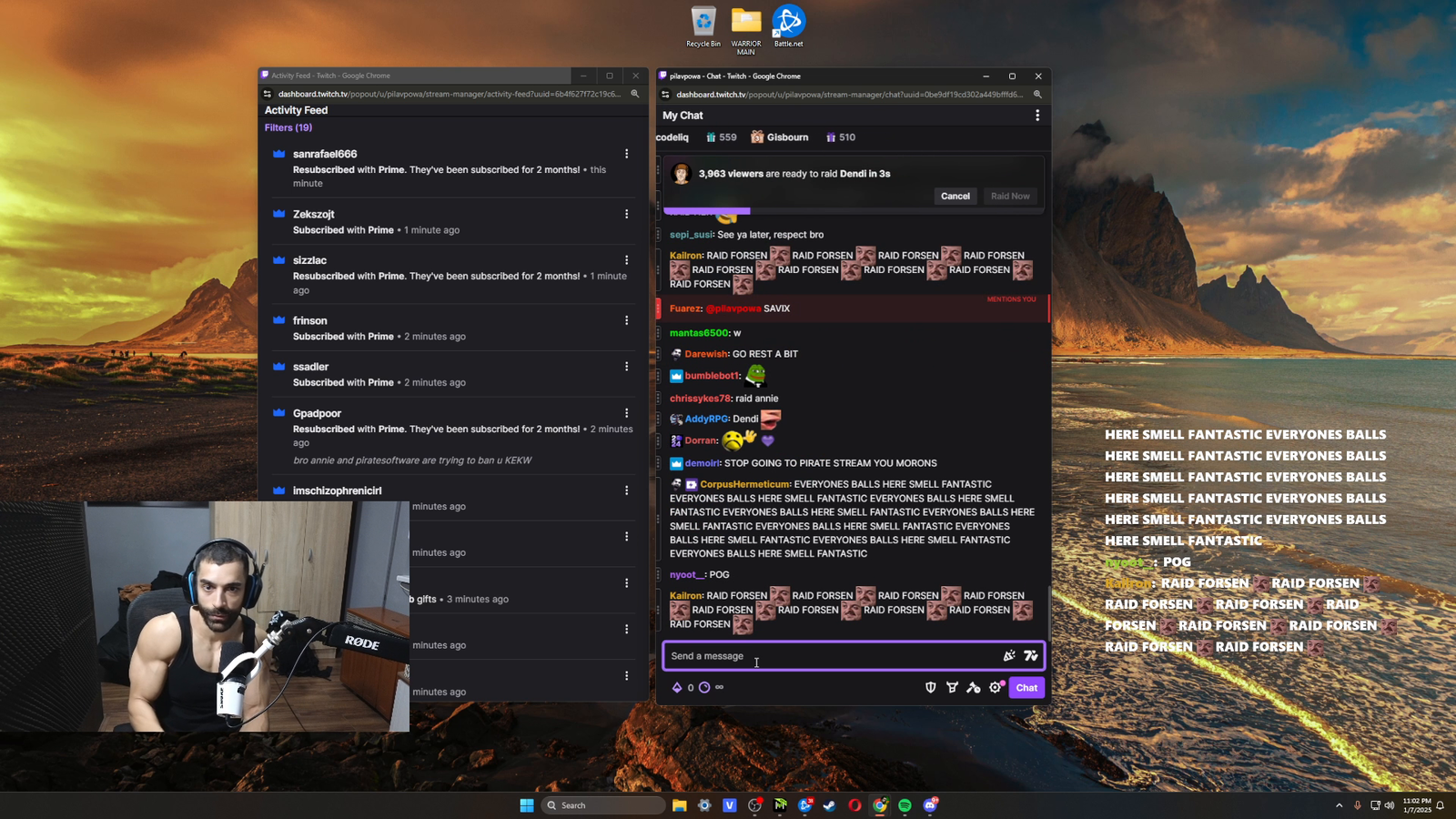Open Filters (19) in Activity Feed
This screenshot has width=1456, height=819.
tap(288, 127)
